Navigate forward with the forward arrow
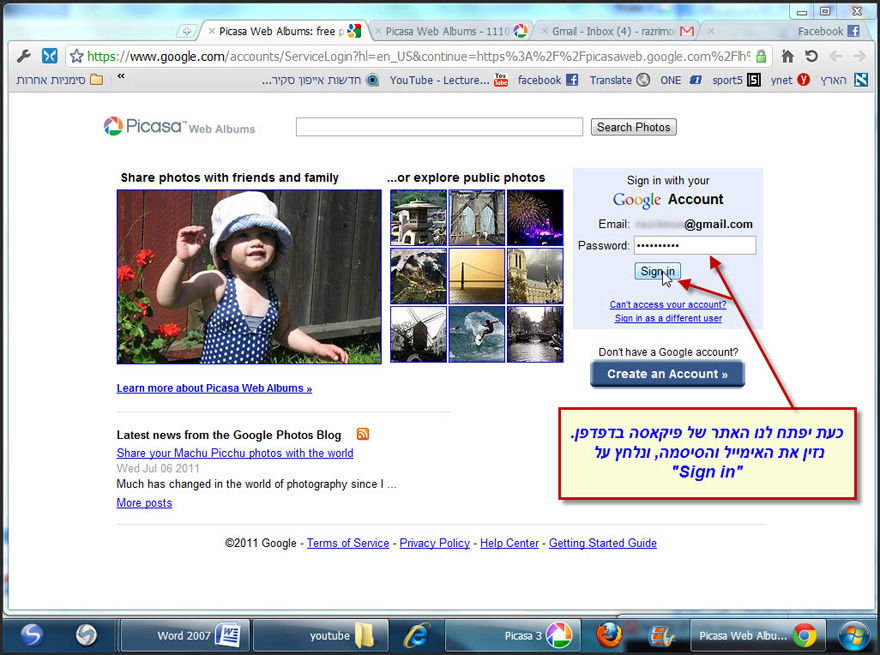Image resolution: width=880 pixels, height=655 pixels. point(859,56)
